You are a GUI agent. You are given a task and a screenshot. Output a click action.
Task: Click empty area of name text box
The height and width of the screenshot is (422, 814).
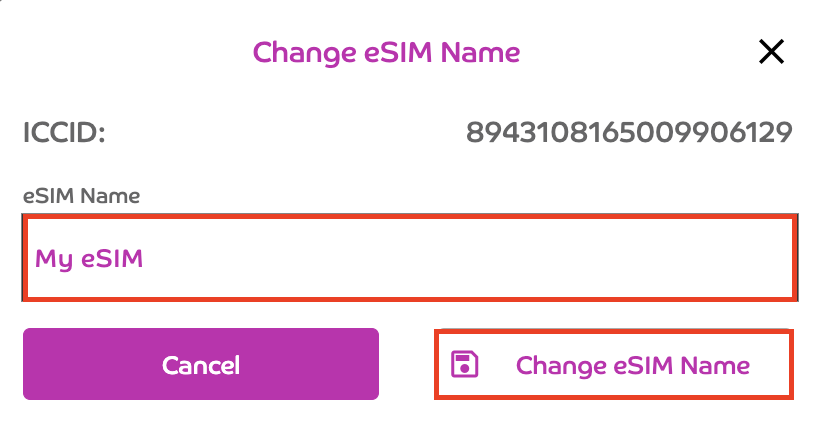[x=500, y=259]
